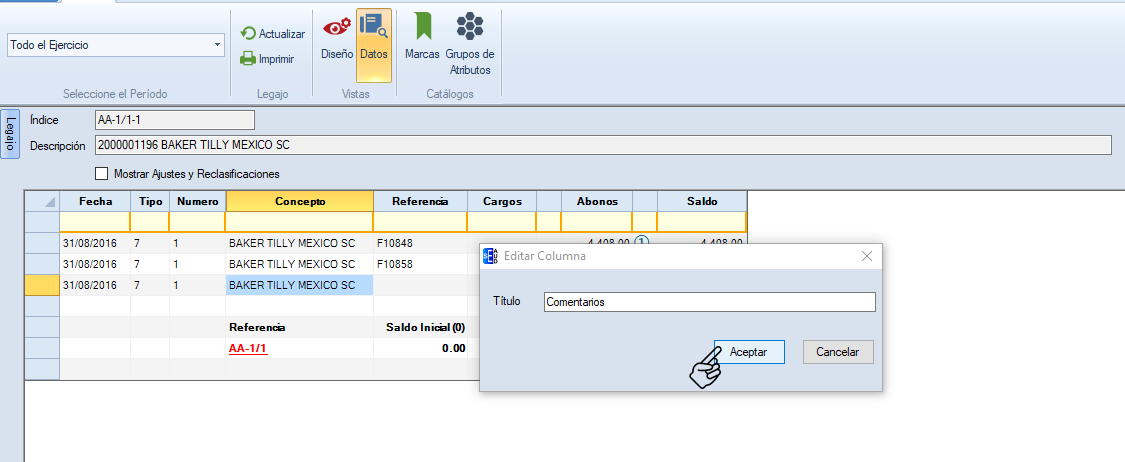Click the Imprimir printer icon

[249, 59]
